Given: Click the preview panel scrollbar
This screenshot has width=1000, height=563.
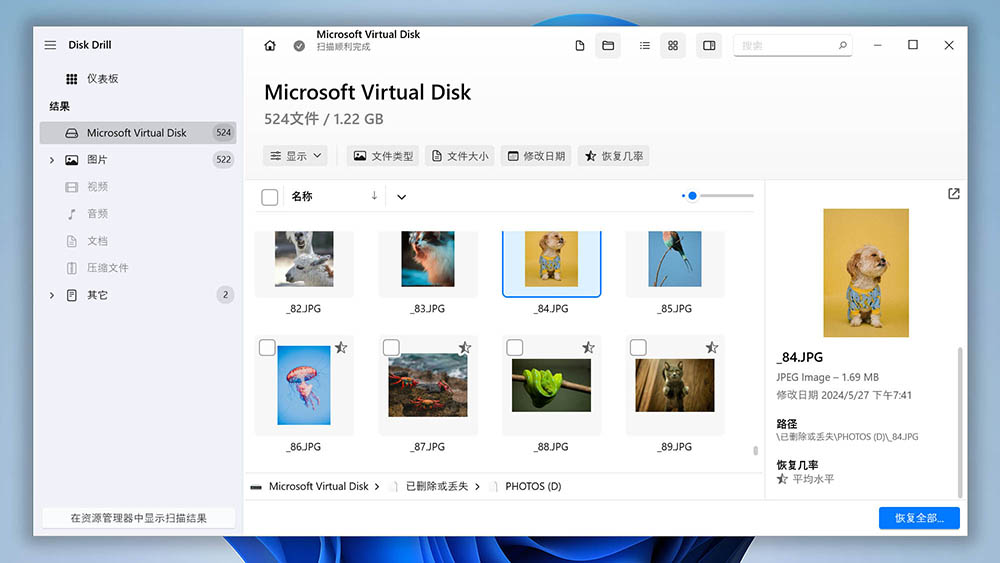Looking at the screenshot, I should [960, 422].
